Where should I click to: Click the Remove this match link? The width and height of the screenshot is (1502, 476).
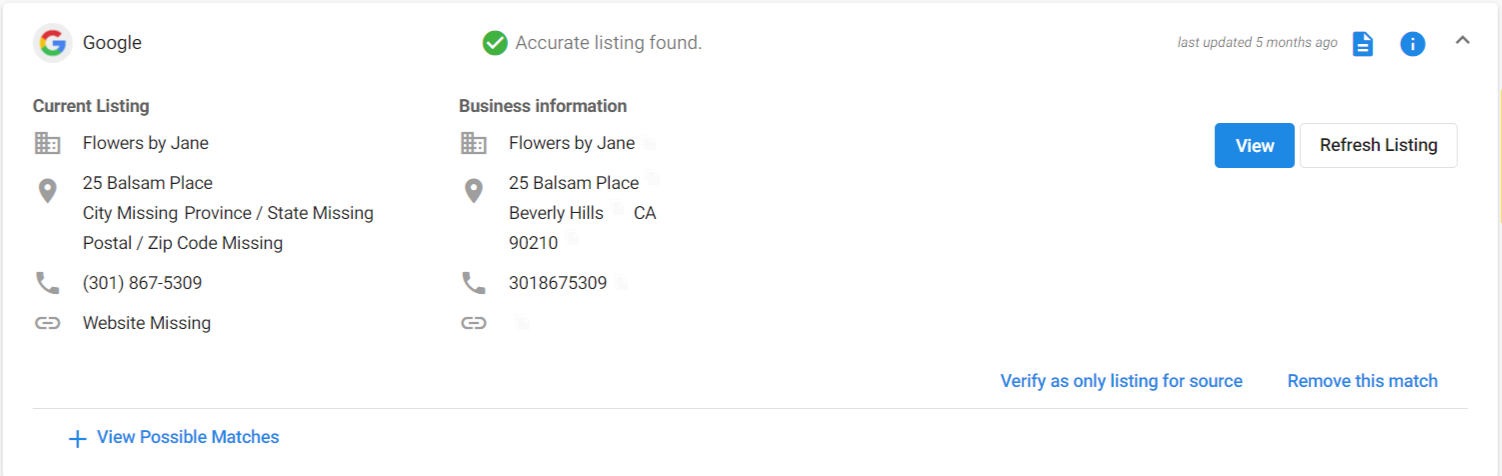click(x=1362, y=381)
